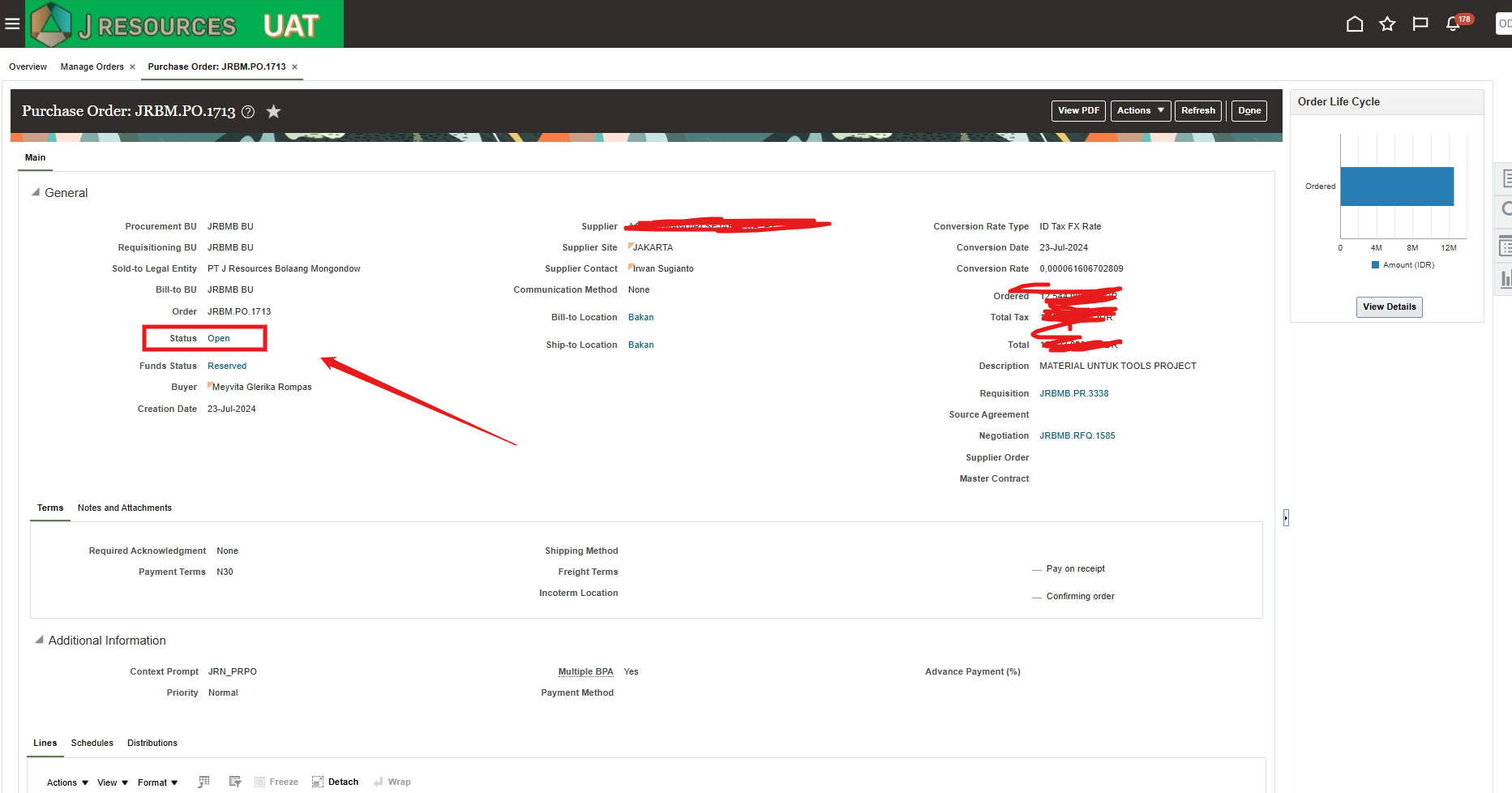Screen dimensions: 1512x793
Task: Click View Details in Order Life Cycle
Action: point(1389,306)
